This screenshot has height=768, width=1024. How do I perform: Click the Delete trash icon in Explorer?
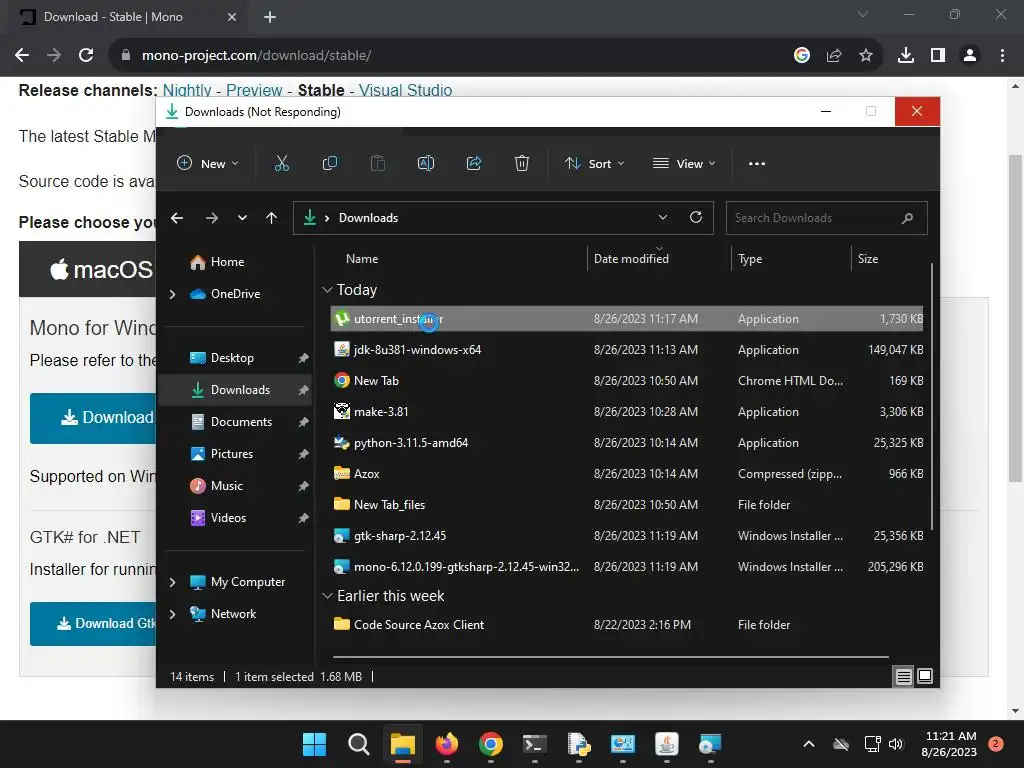pos(521,163)
